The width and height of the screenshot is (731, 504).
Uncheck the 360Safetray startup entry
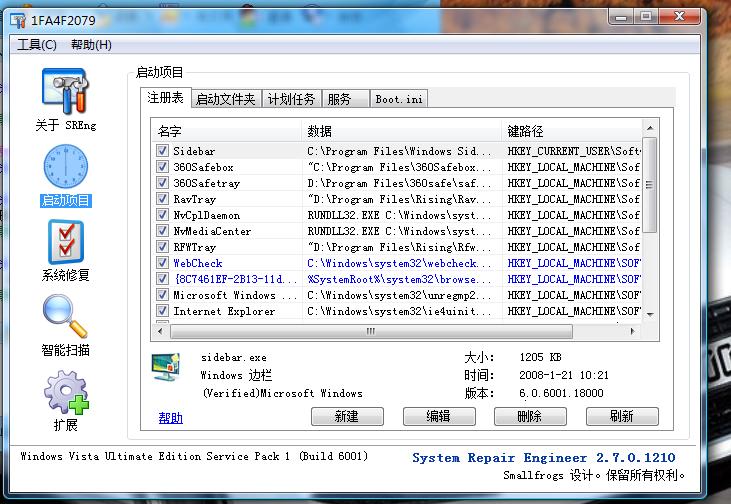[162, 182]
